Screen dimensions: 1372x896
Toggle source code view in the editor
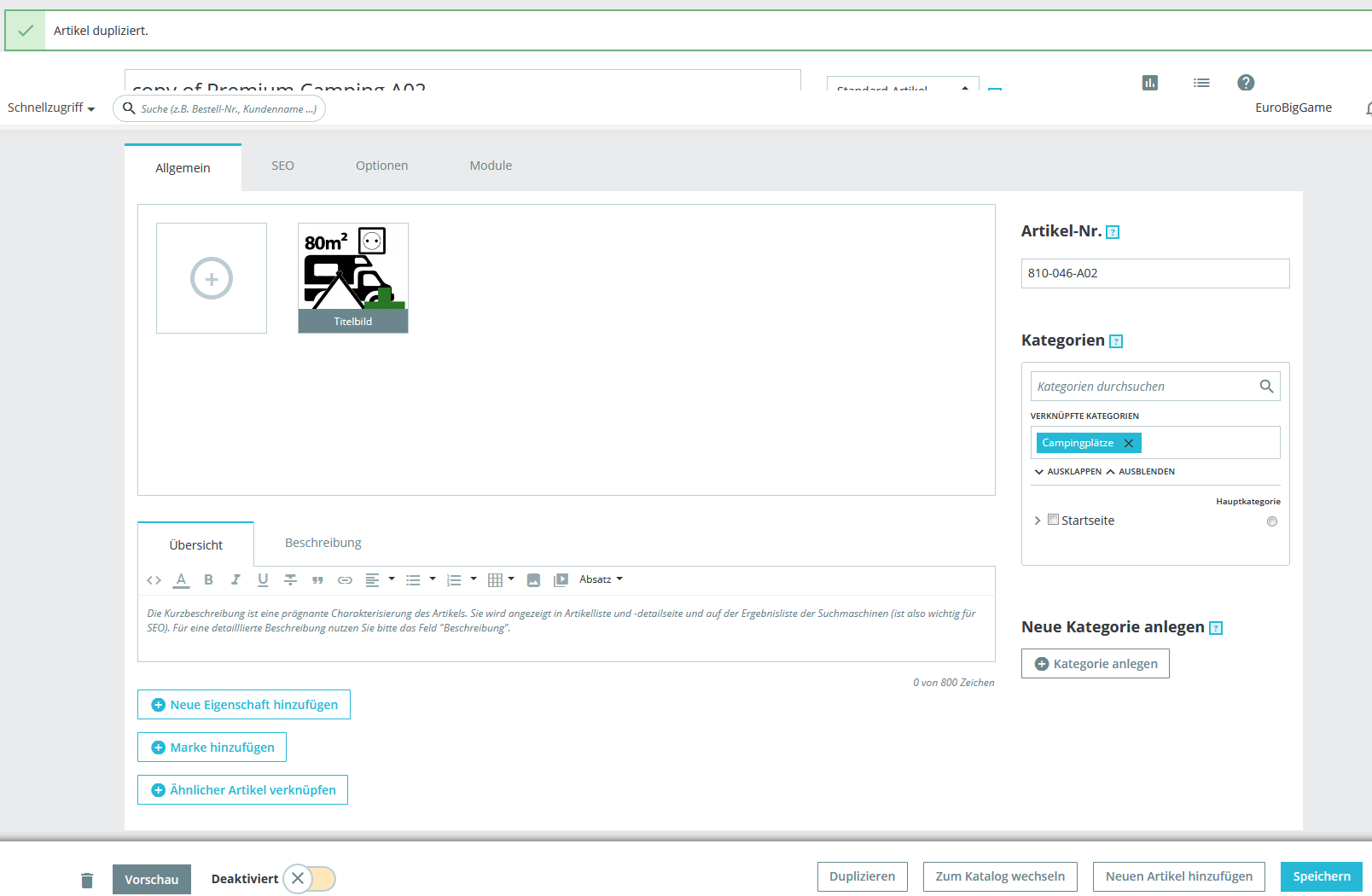click(154, 580)
